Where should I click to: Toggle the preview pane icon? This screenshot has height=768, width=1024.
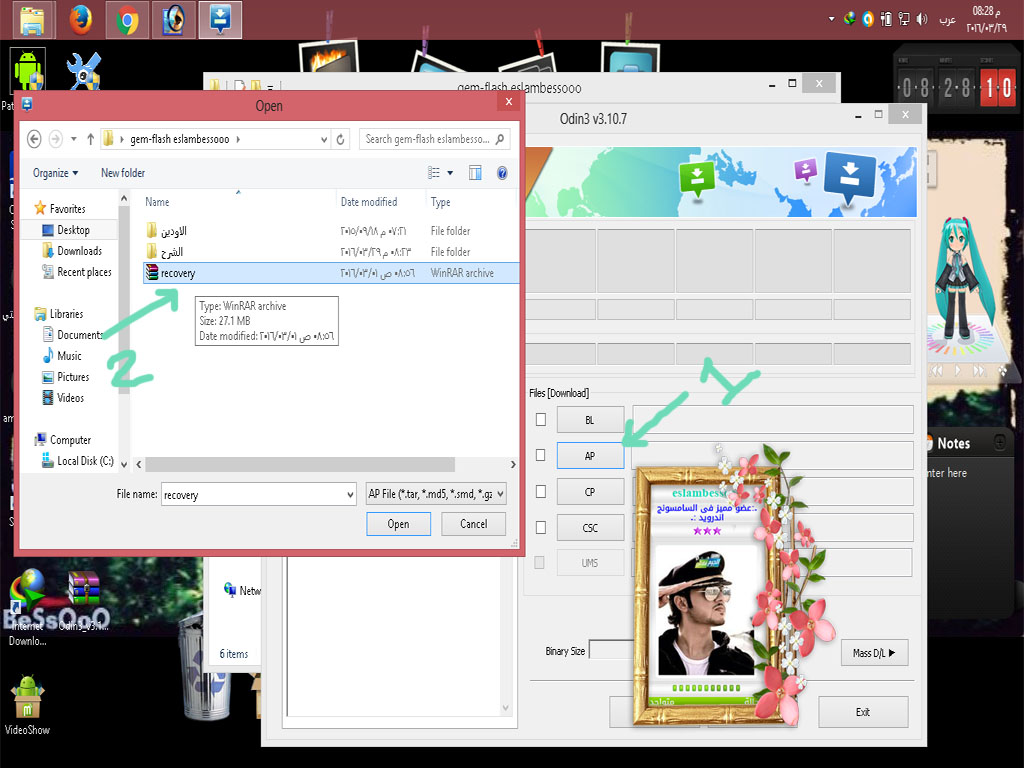pos(475,173)
